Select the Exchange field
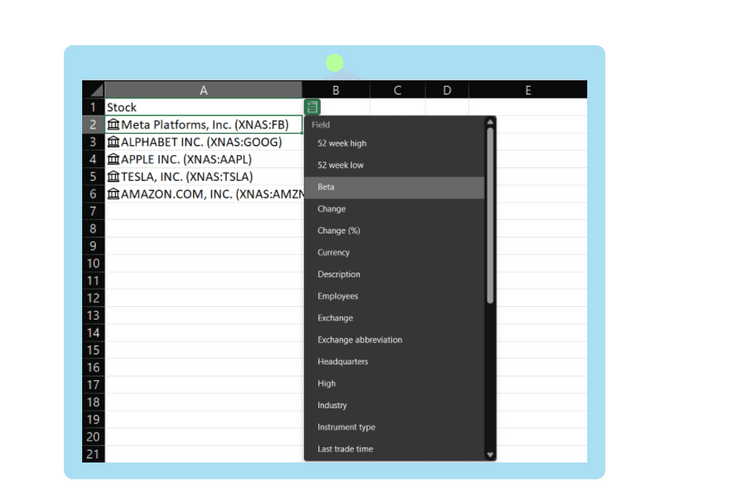 [x=395, y=318]
